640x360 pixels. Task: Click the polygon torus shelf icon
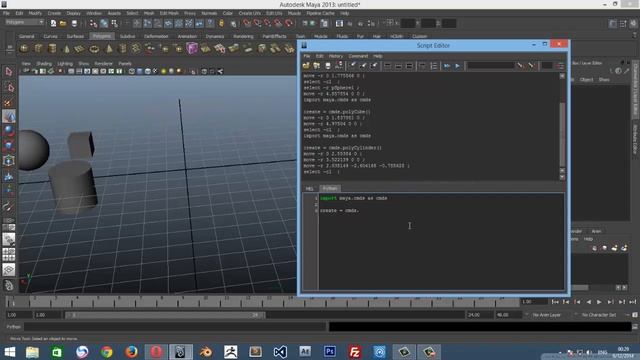pos(94,49)
